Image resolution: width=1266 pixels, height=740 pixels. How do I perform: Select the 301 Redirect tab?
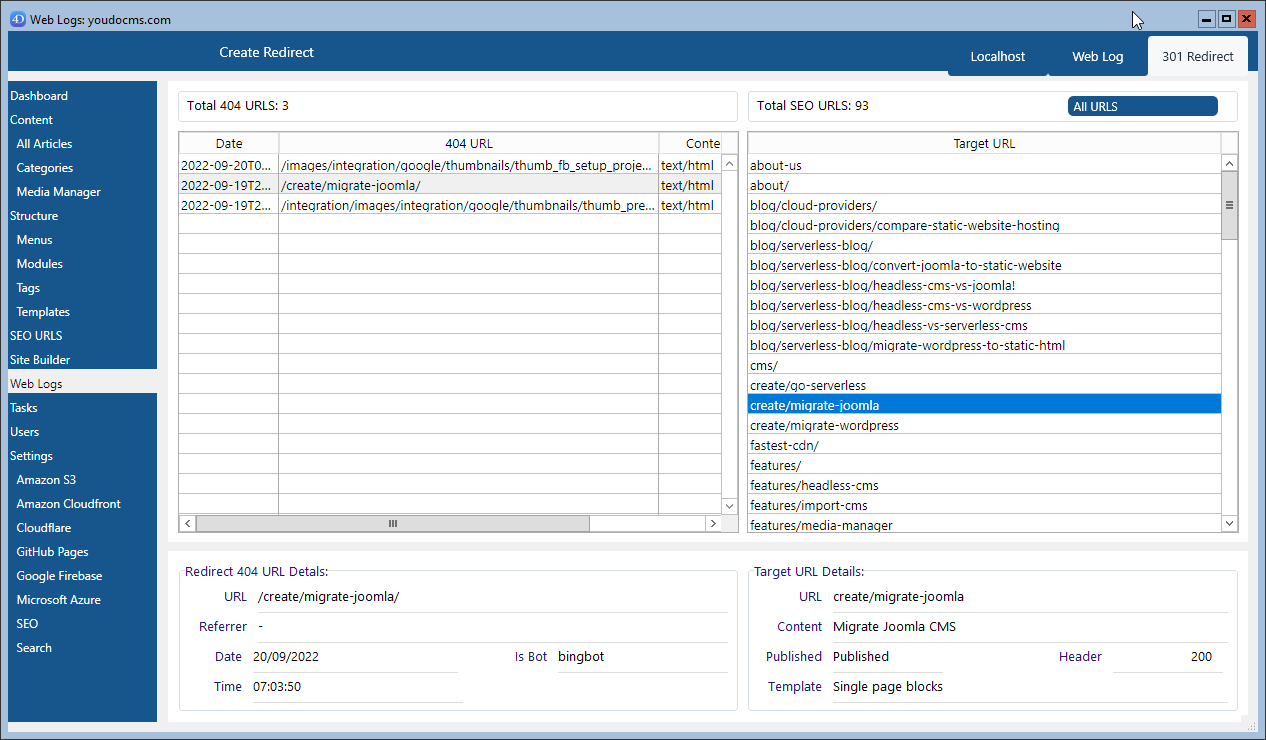pos(1197,56)
